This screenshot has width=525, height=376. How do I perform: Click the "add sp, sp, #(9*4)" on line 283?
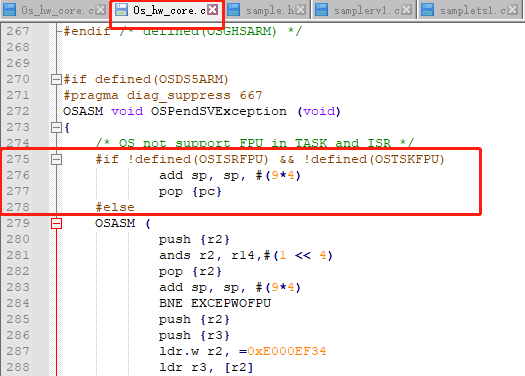[230, 287]
